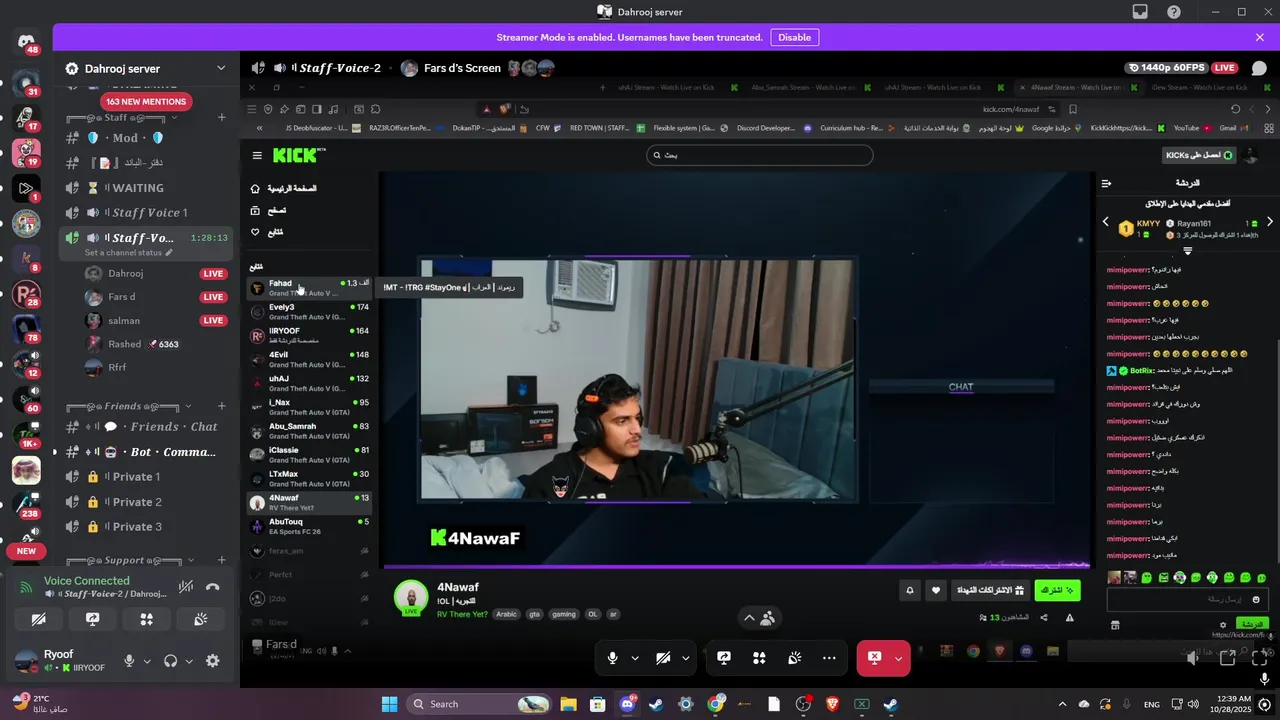Disable Streamer Mode with the Disable button
The image size is (1280, 720).
(795, 37)
